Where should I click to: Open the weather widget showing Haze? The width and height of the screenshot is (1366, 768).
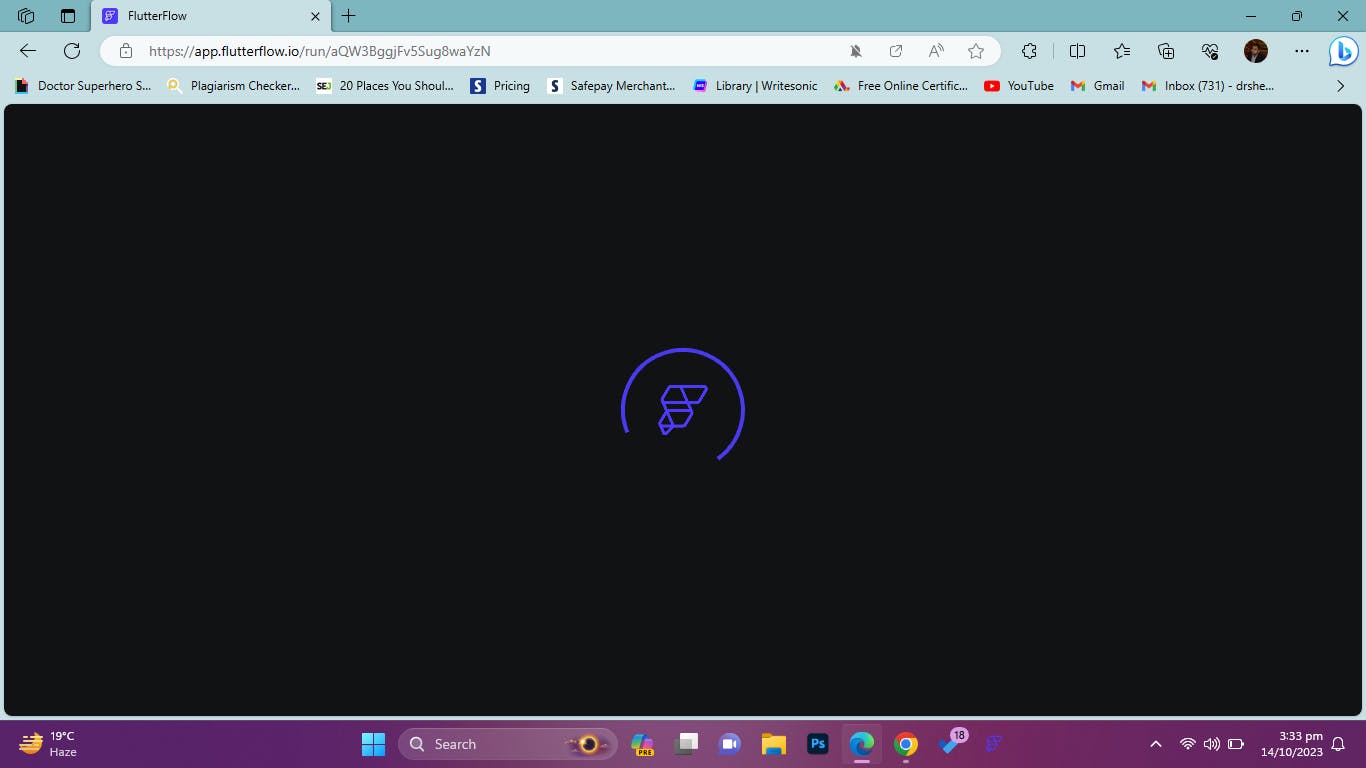[x=48, y=744]
